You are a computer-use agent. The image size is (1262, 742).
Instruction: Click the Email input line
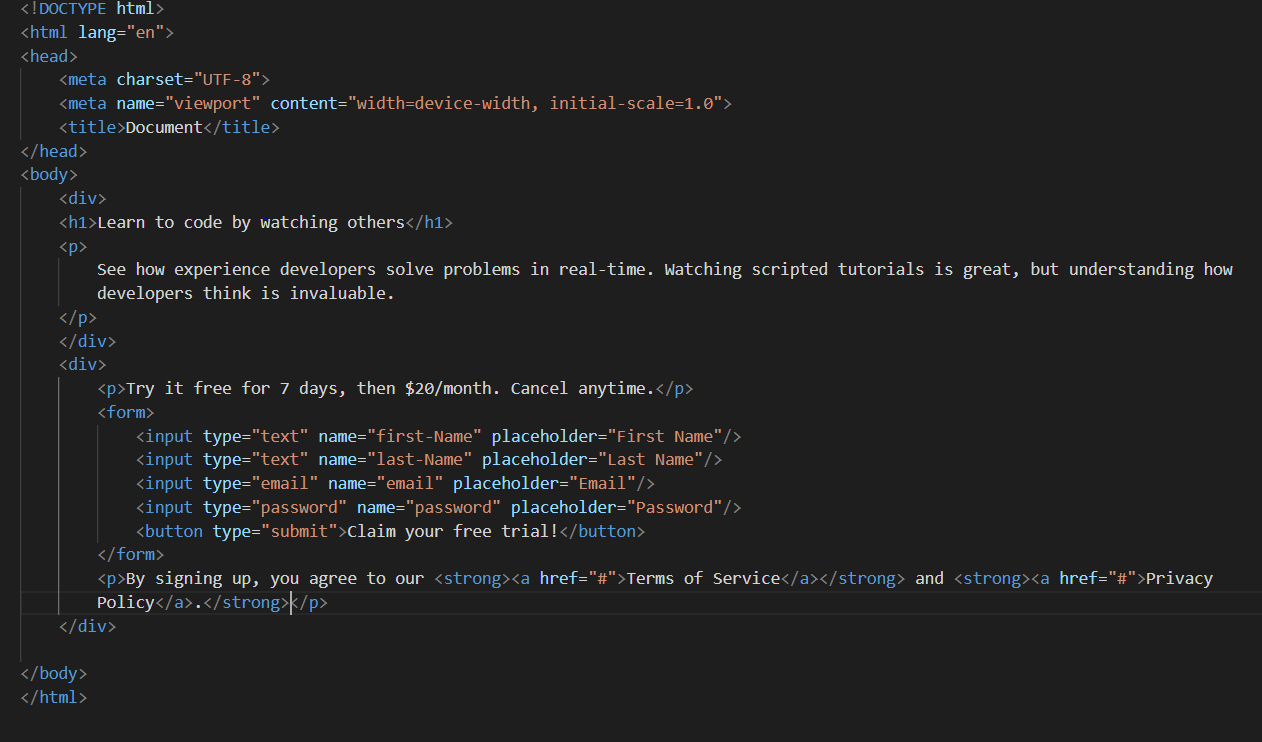[395, 484]
